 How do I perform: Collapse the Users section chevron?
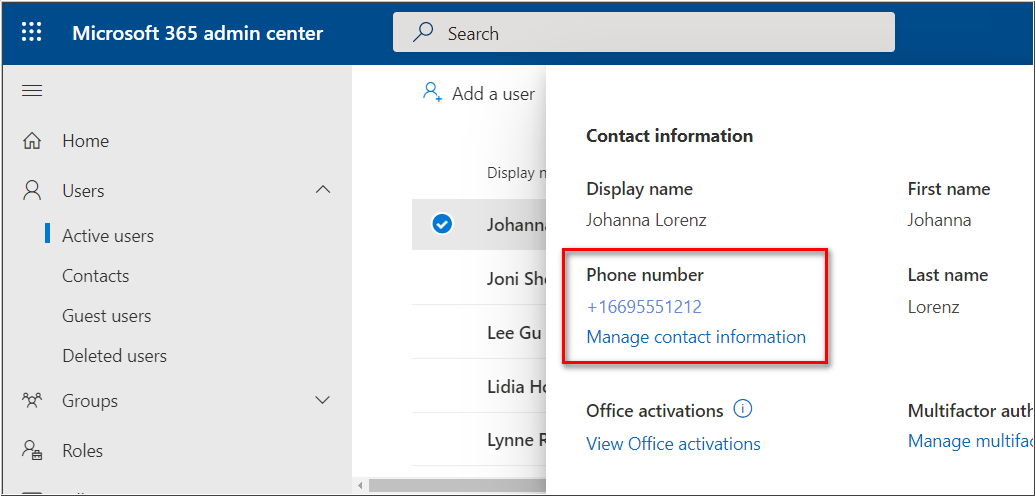coord(323,190)
